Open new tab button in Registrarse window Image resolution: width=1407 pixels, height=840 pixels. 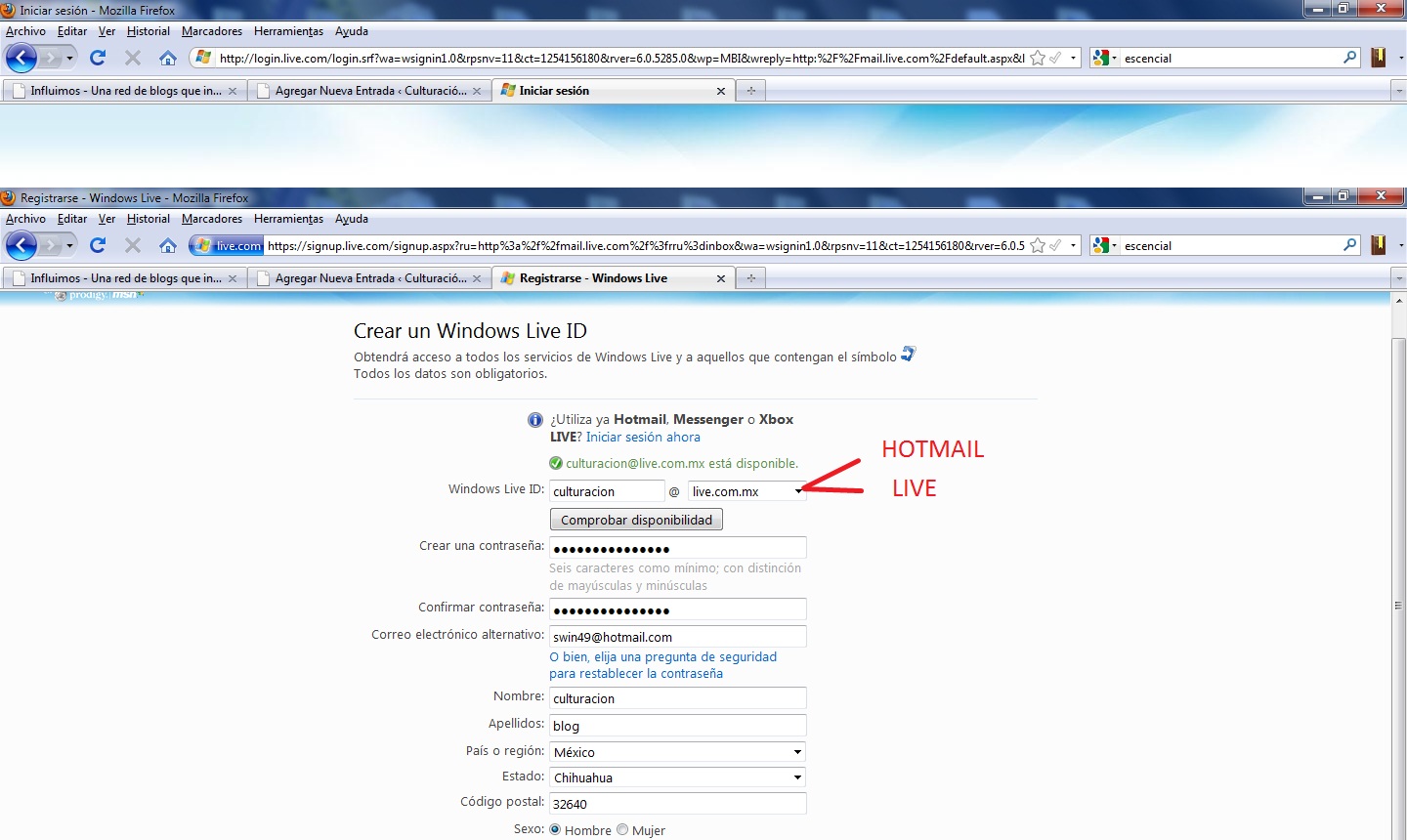[751, 278]
